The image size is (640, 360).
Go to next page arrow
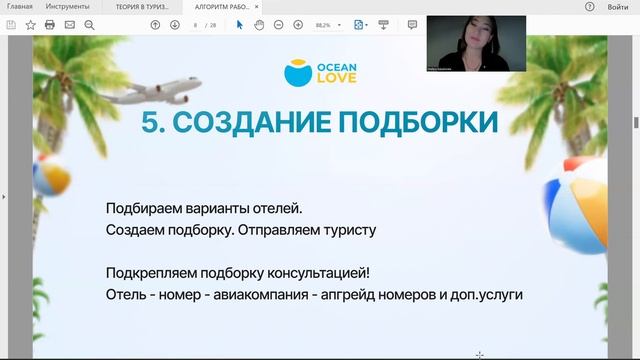click(175, 25)
